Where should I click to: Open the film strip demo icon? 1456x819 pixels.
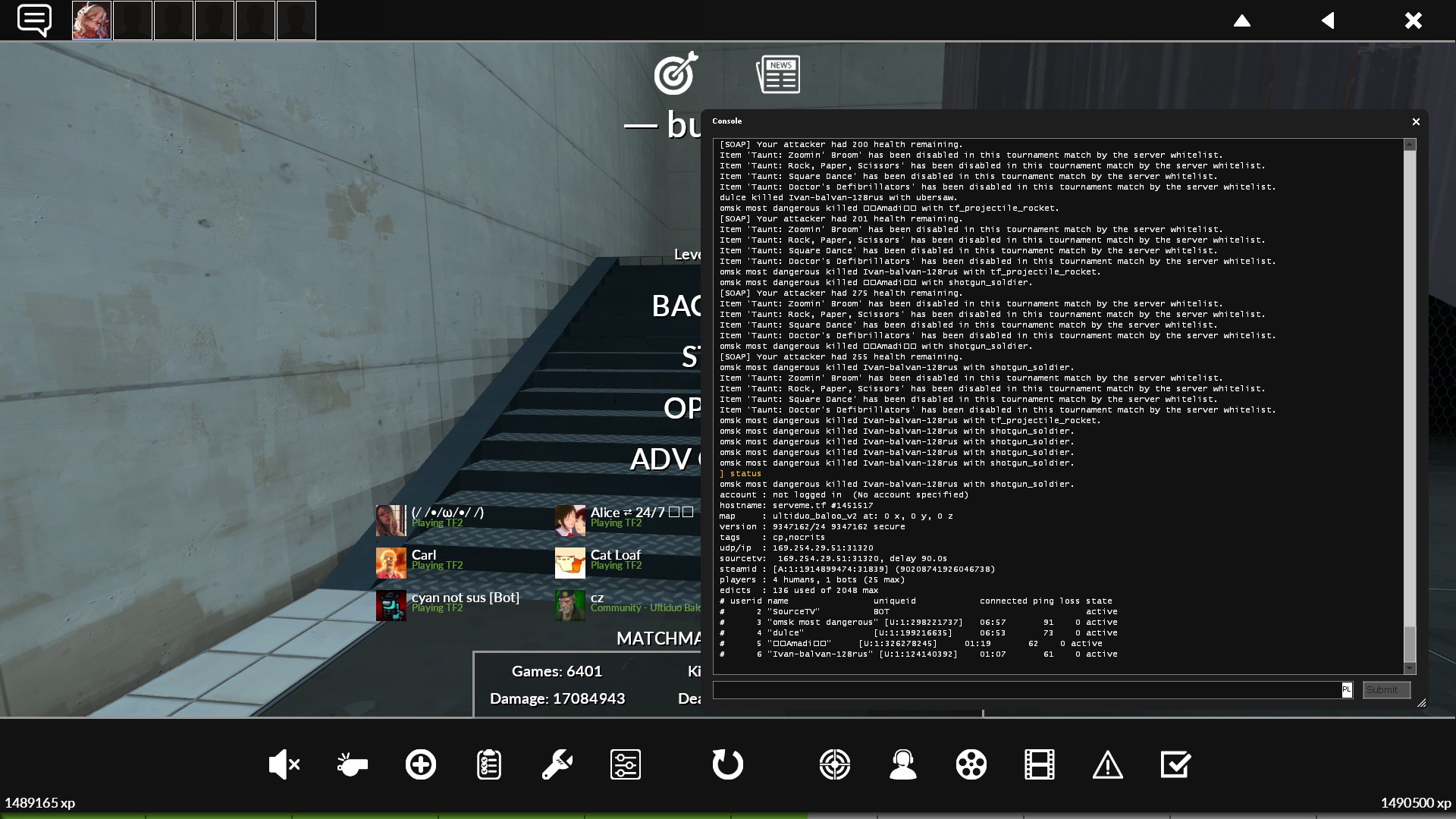click(1040, 764)
